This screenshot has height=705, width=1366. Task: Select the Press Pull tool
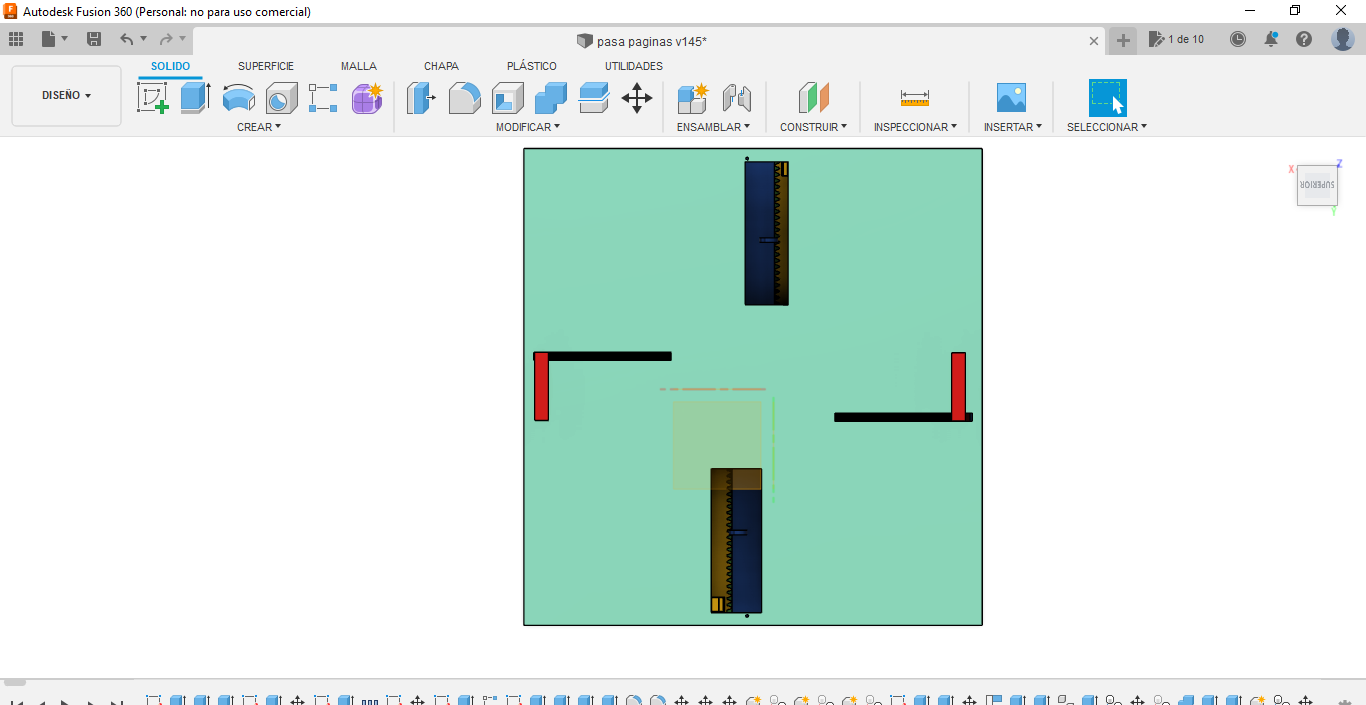tap(421, 98)
